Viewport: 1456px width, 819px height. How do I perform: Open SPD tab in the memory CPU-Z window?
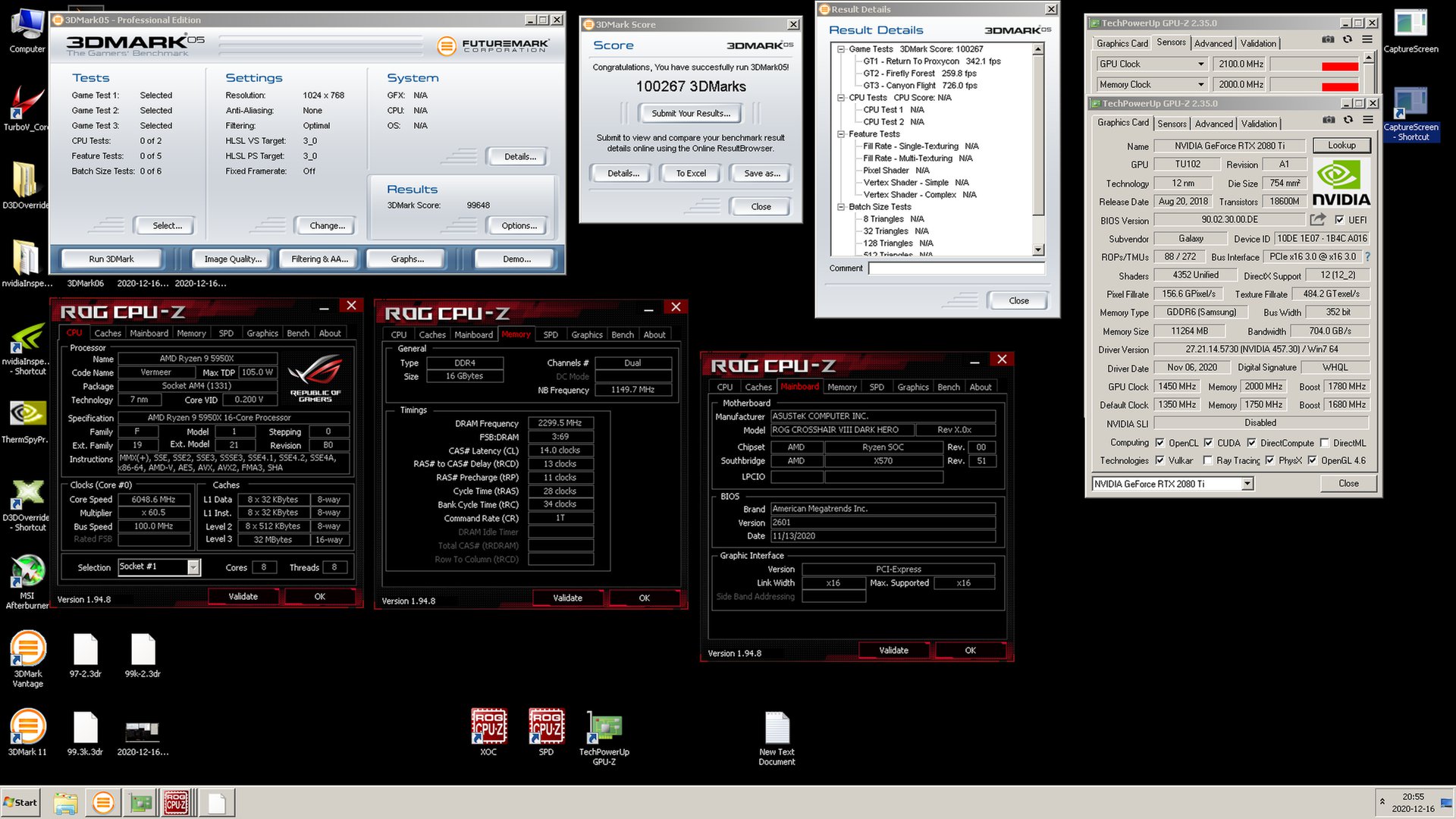click(x=551, y=335)
